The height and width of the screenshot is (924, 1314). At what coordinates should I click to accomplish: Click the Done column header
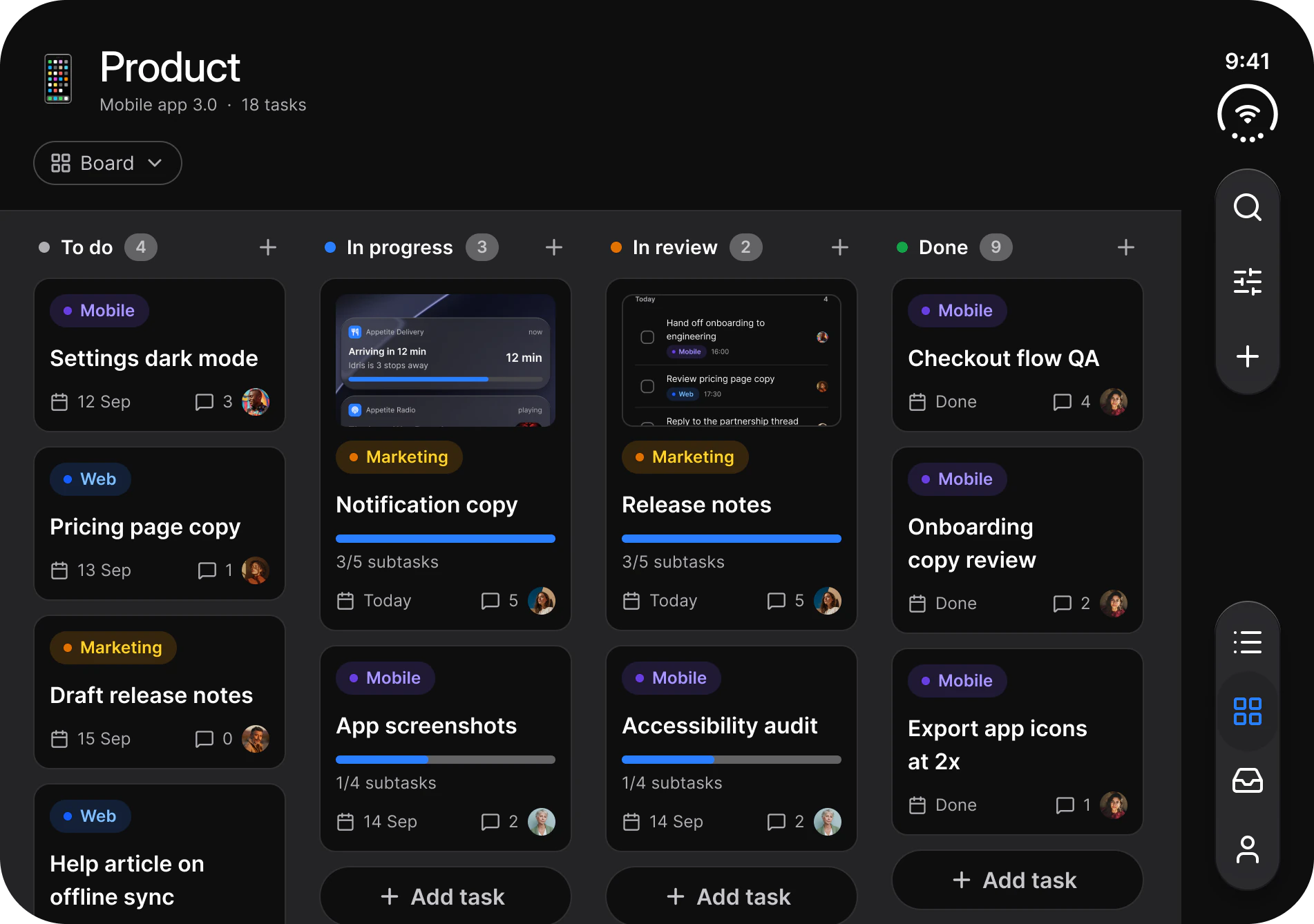coord(943,247)
